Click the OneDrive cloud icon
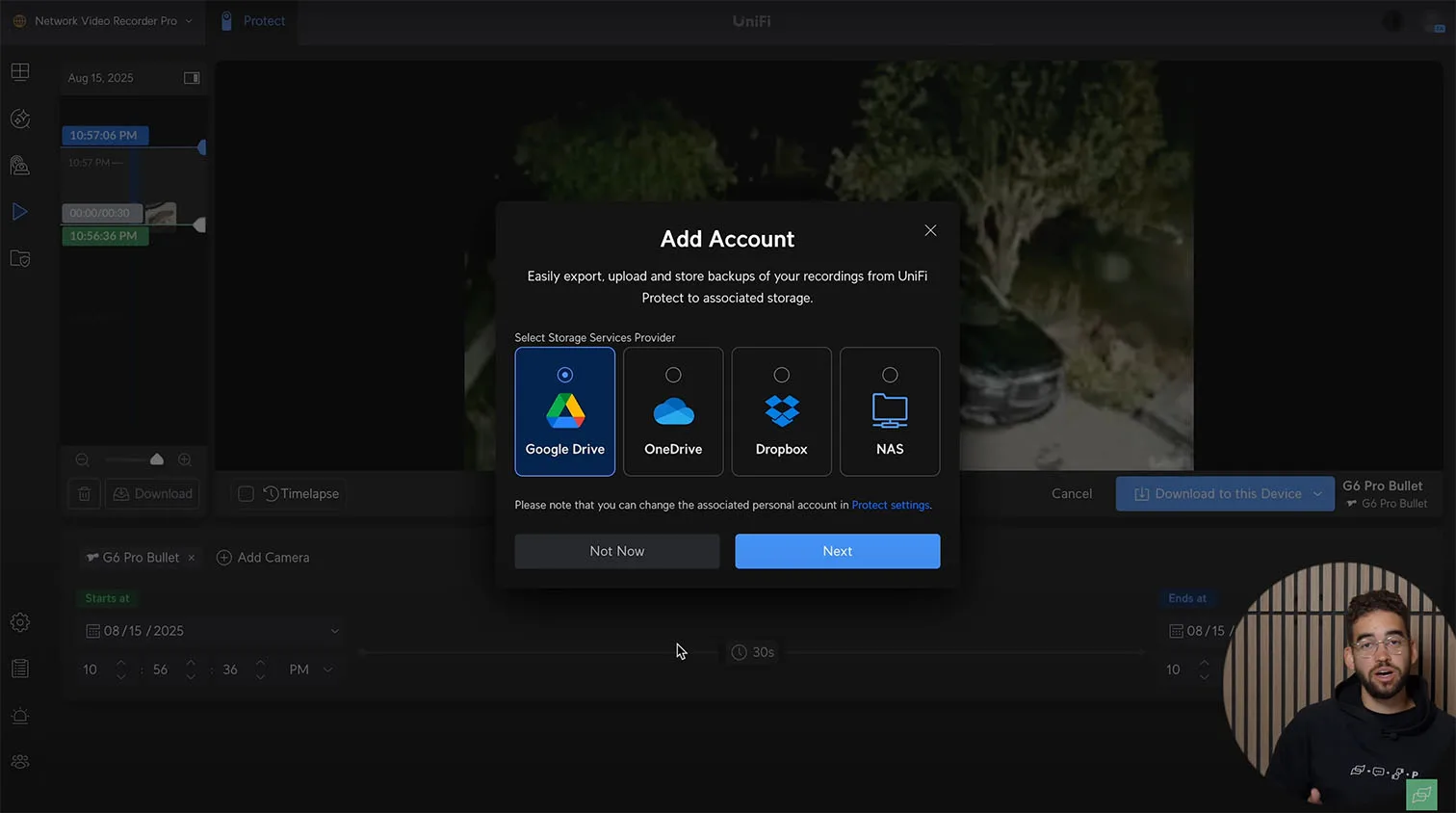1456x813 pixels. pyautogui.click(x=673, y=411)
